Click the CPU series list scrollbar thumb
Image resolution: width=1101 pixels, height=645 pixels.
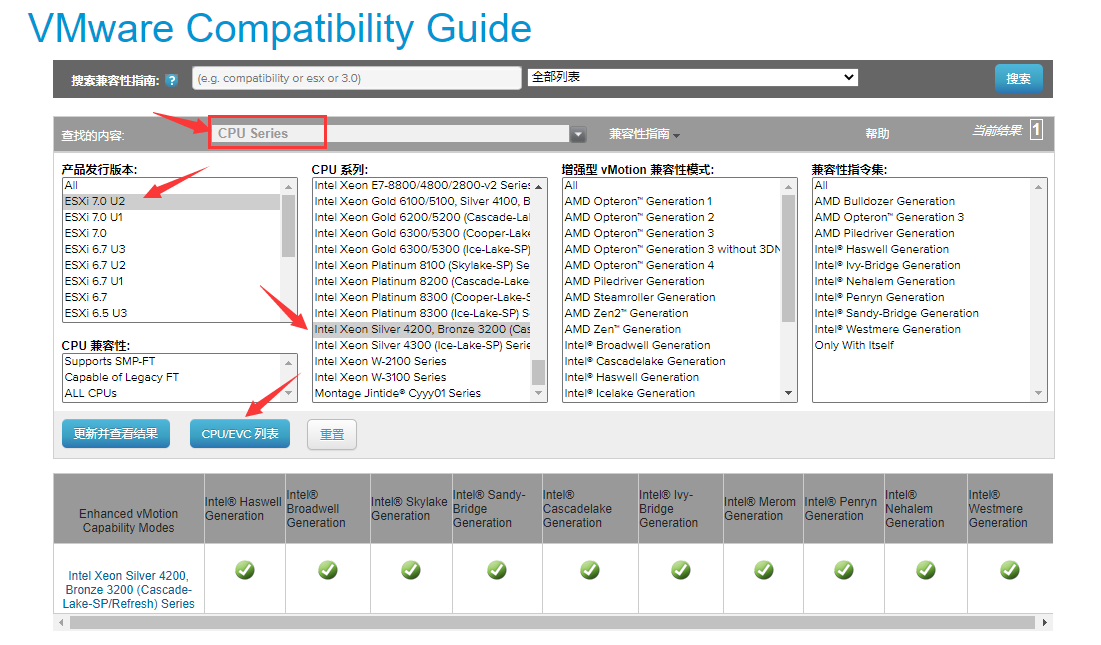[539, 373]
